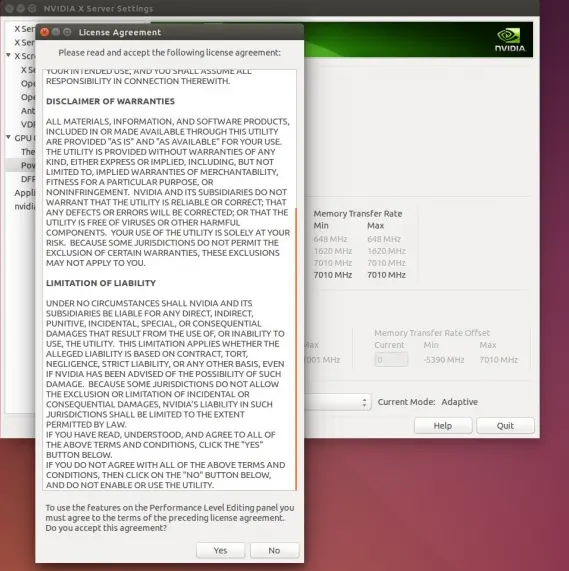
Task: Close the License Agreement dialog
Action: click(44, 32)
